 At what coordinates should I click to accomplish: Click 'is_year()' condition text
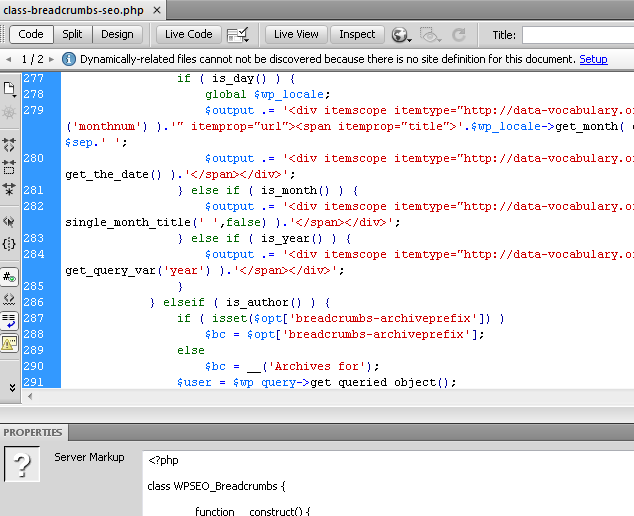coord(291,239)
